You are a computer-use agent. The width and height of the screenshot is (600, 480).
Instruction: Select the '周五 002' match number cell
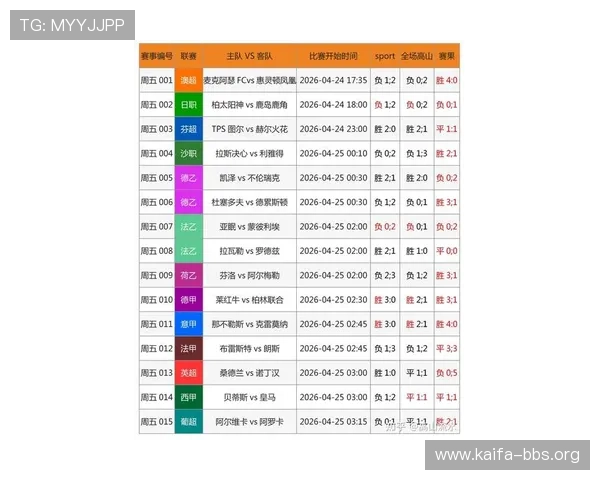tap(157, 105)
